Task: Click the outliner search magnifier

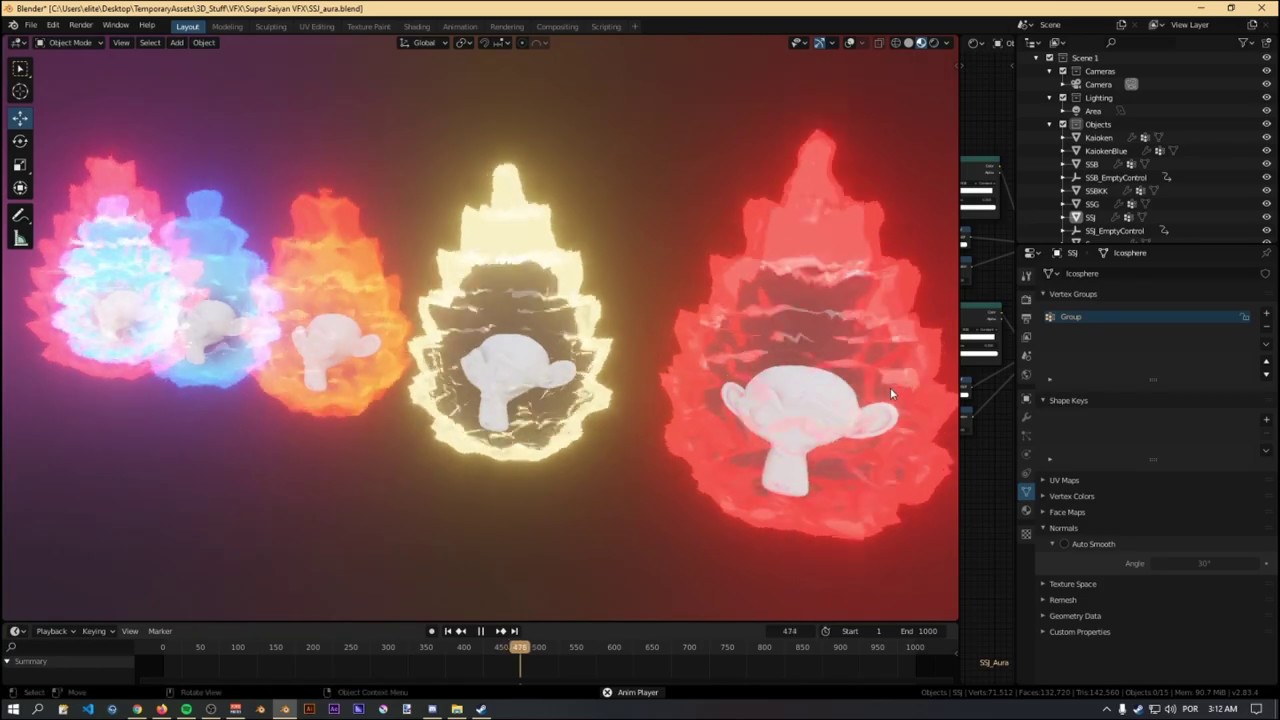Action: point(1111,43)
